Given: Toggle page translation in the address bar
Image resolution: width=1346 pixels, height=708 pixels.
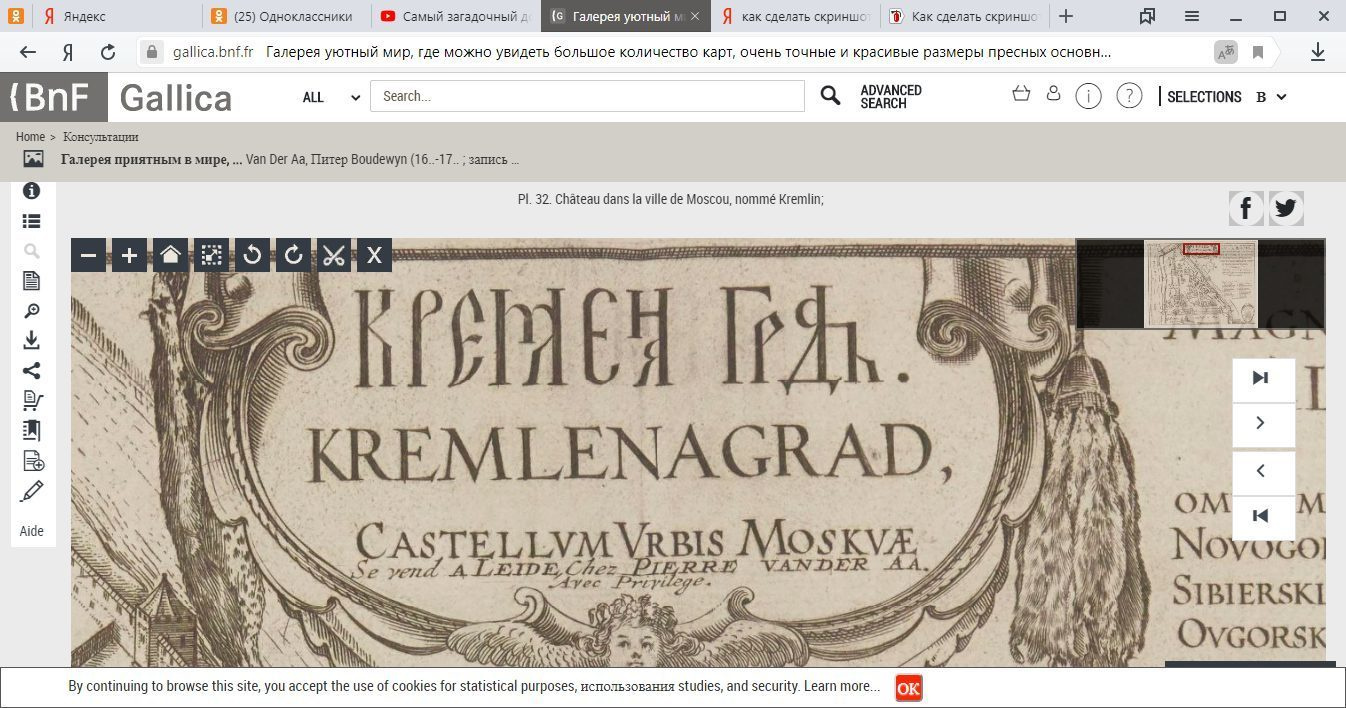Looking at the screenshot, I should click(x=1225, y=52).
